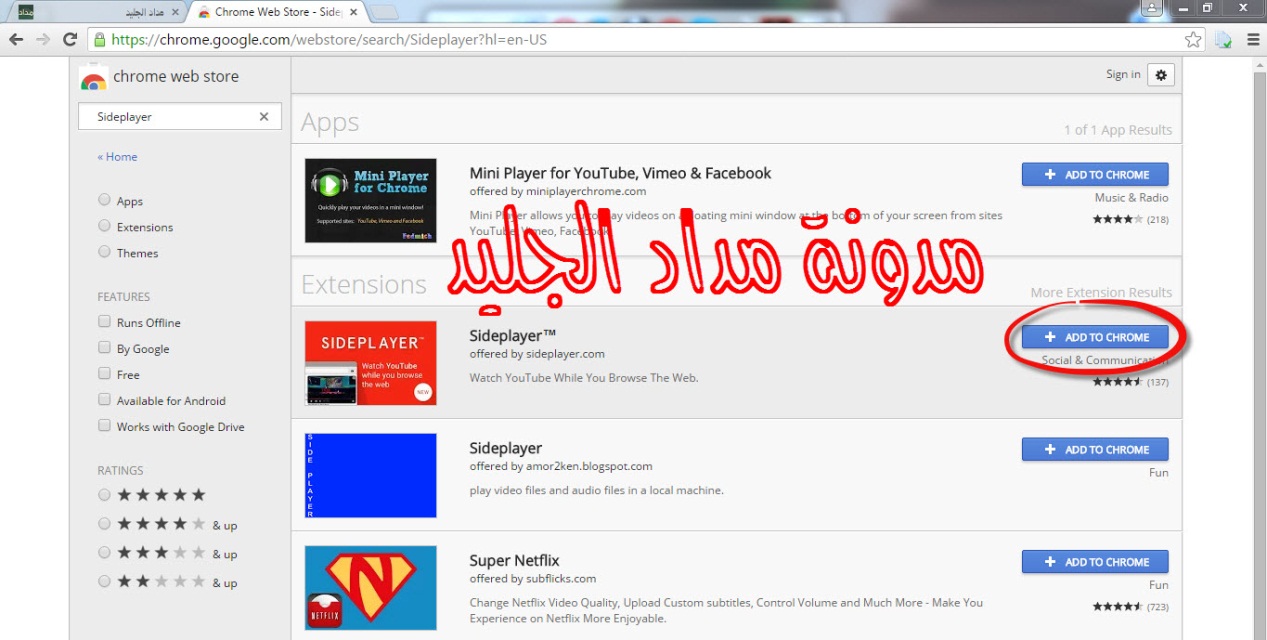Viewport: 1267px width, 640px height.
Task: Click the Sign in link
Action: pyautogui.click(x=1123, y=74)
